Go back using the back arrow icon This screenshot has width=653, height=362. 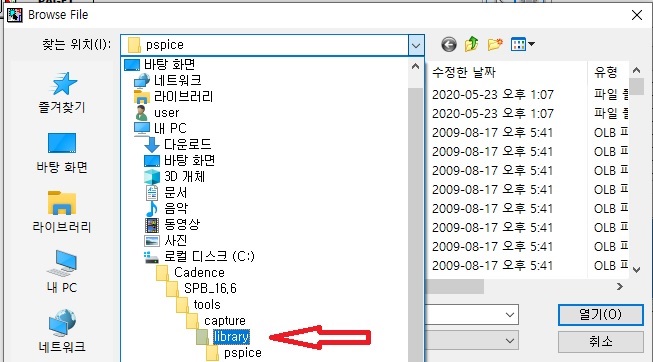click(449, 44)
